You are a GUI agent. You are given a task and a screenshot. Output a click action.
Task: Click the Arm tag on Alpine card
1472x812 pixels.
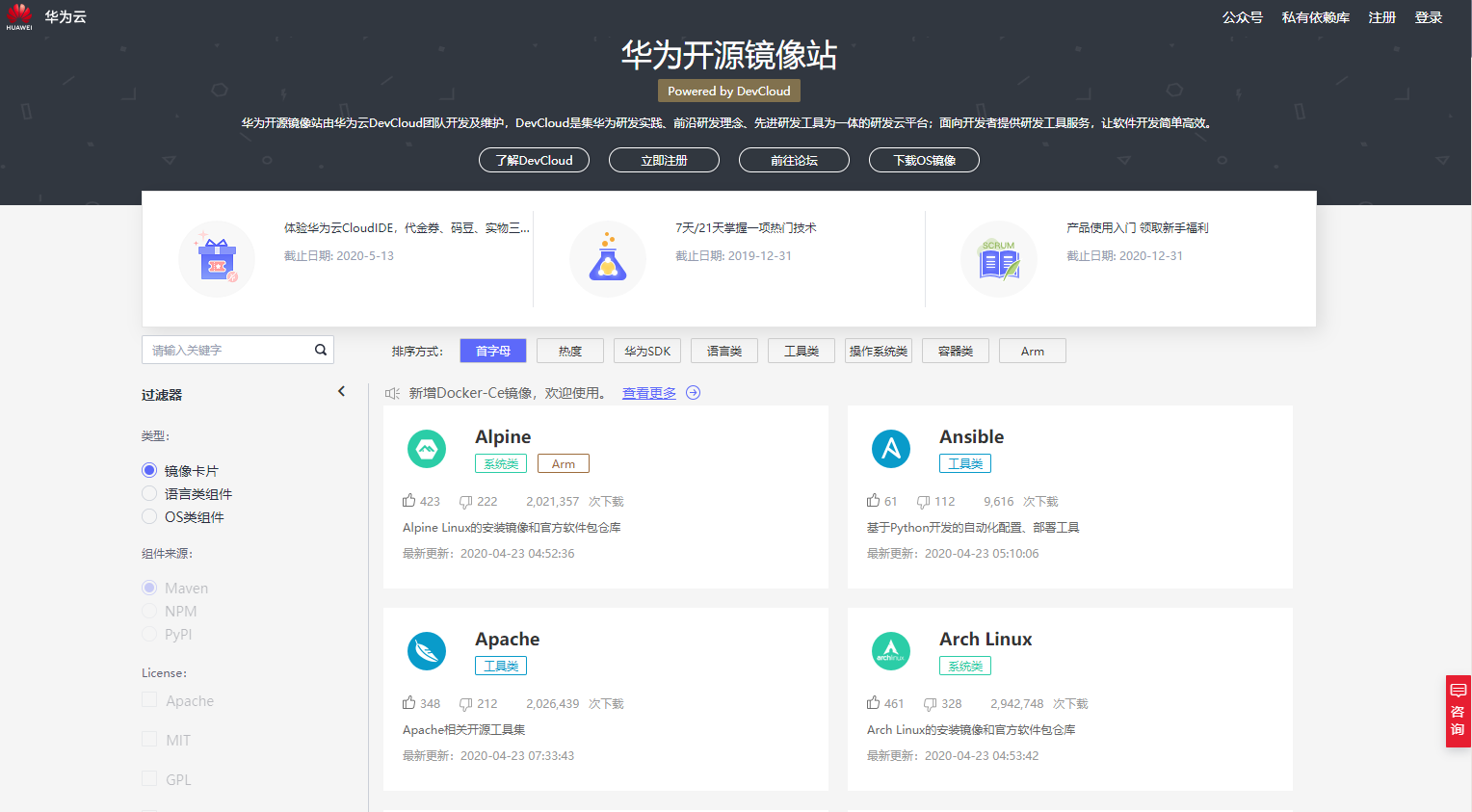click(564, 463)
